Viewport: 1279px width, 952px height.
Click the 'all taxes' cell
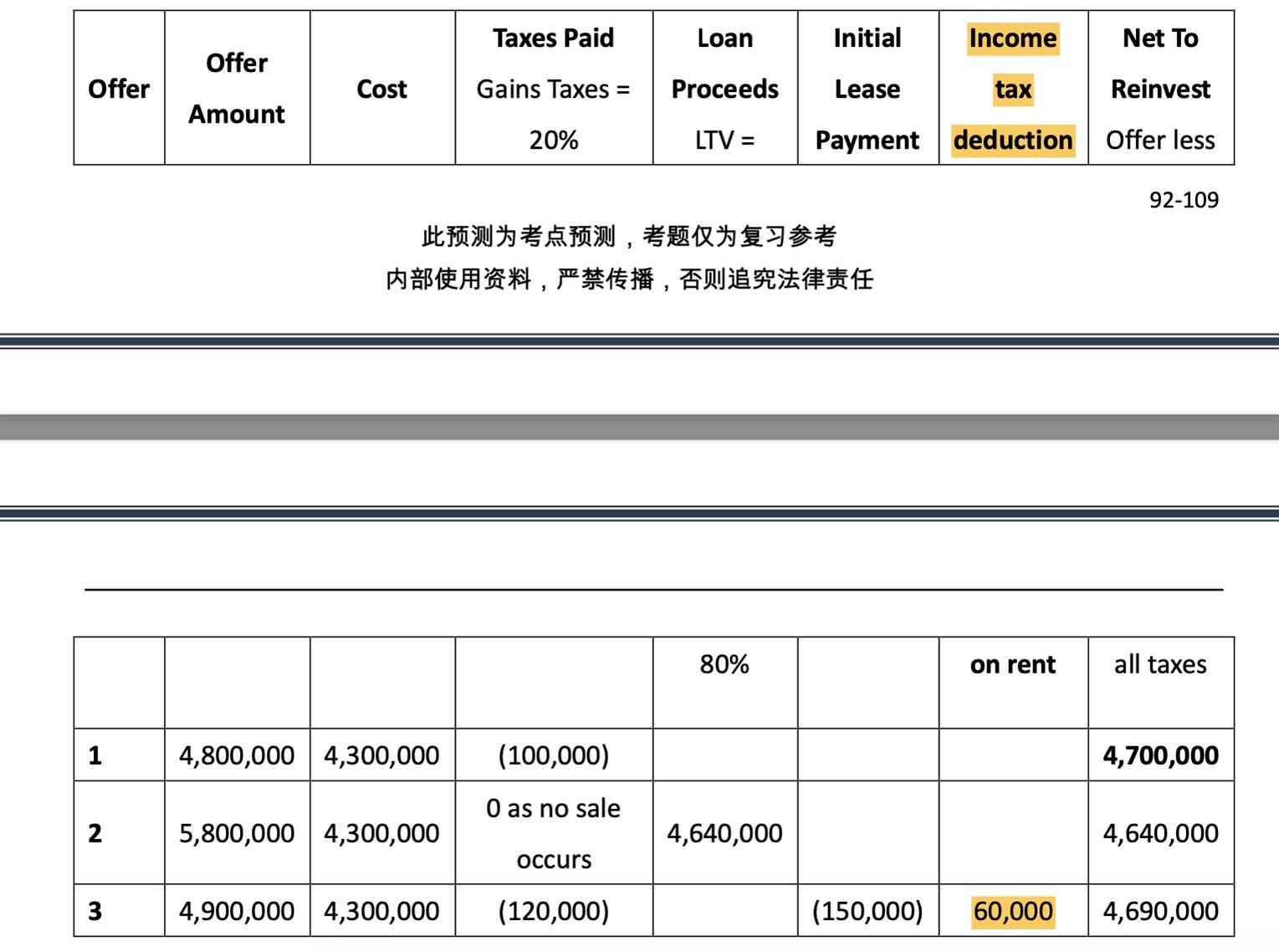point(1160,664)
